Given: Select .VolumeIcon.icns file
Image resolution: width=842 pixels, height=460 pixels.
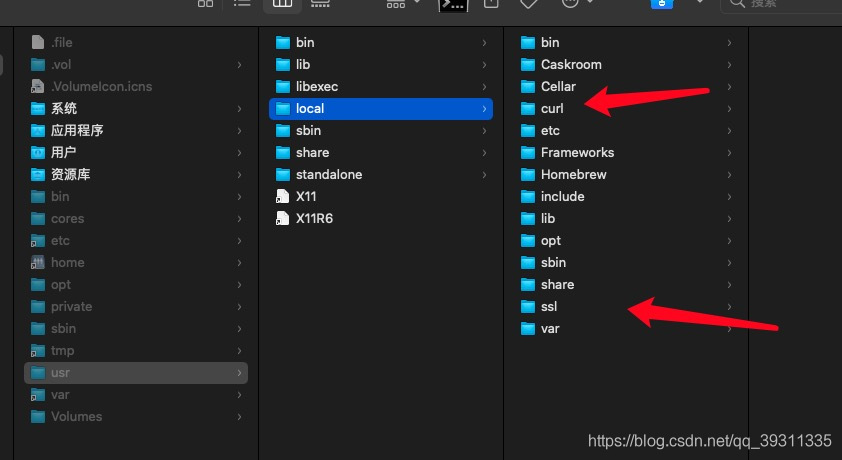Looking at the screenshot, I should coord(101,86).
